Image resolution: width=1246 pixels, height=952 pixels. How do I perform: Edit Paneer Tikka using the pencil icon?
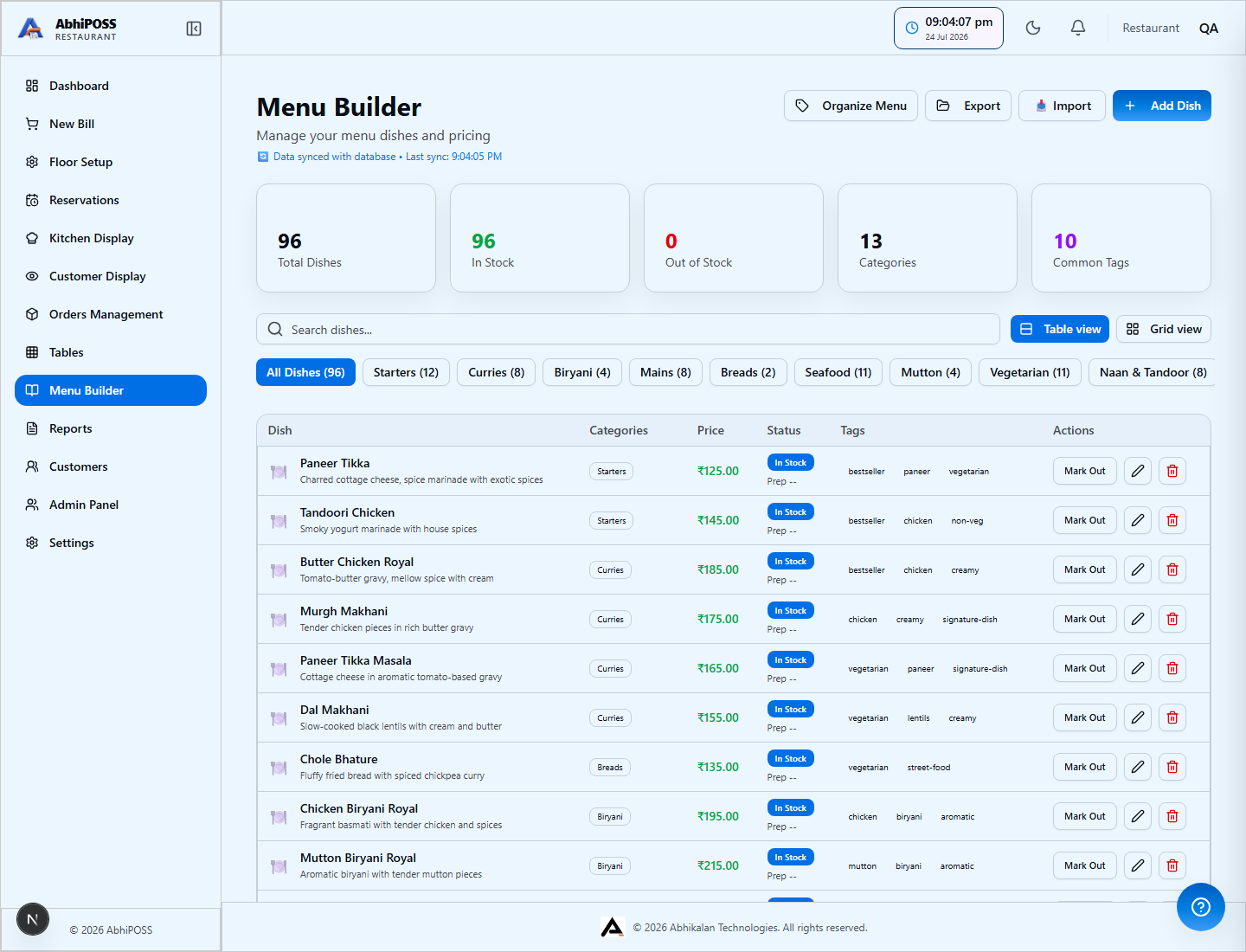[1138, 471]
